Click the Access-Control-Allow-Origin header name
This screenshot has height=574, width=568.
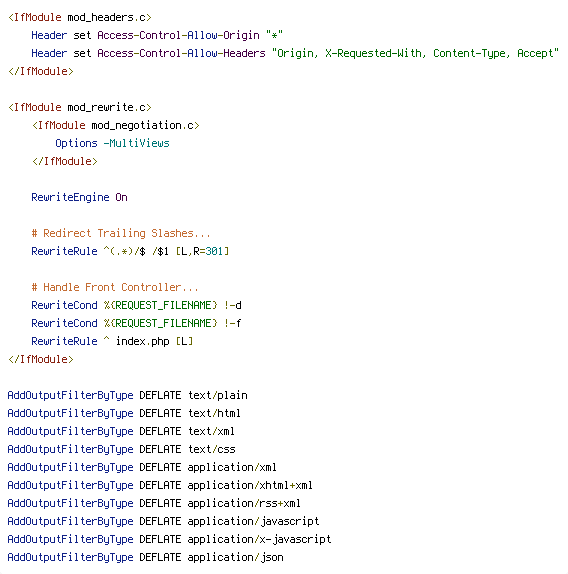pos(178,36)
